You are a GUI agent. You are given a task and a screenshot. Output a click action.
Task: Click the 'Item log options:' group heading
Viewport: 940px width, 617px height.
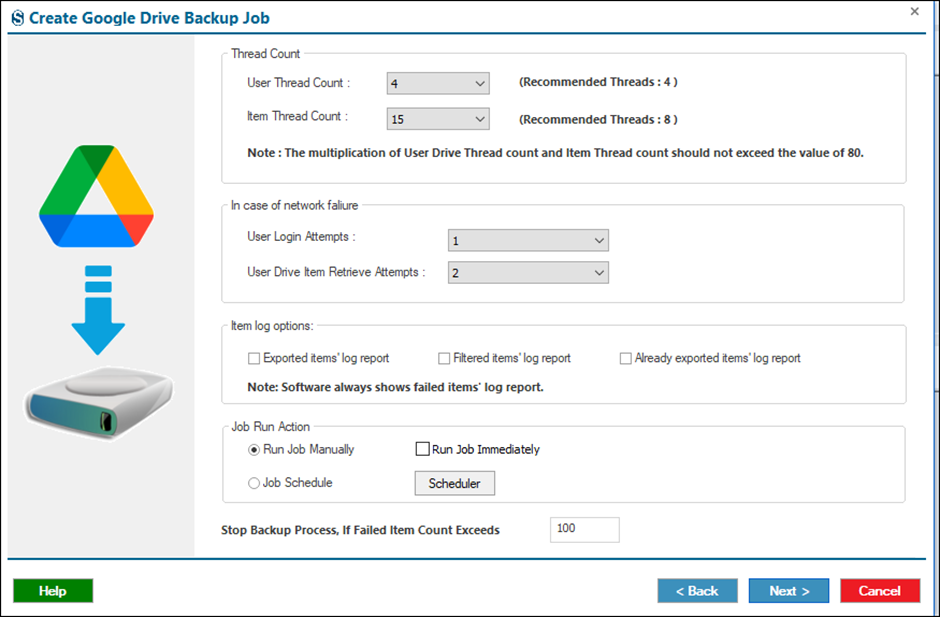pos(272,326)
